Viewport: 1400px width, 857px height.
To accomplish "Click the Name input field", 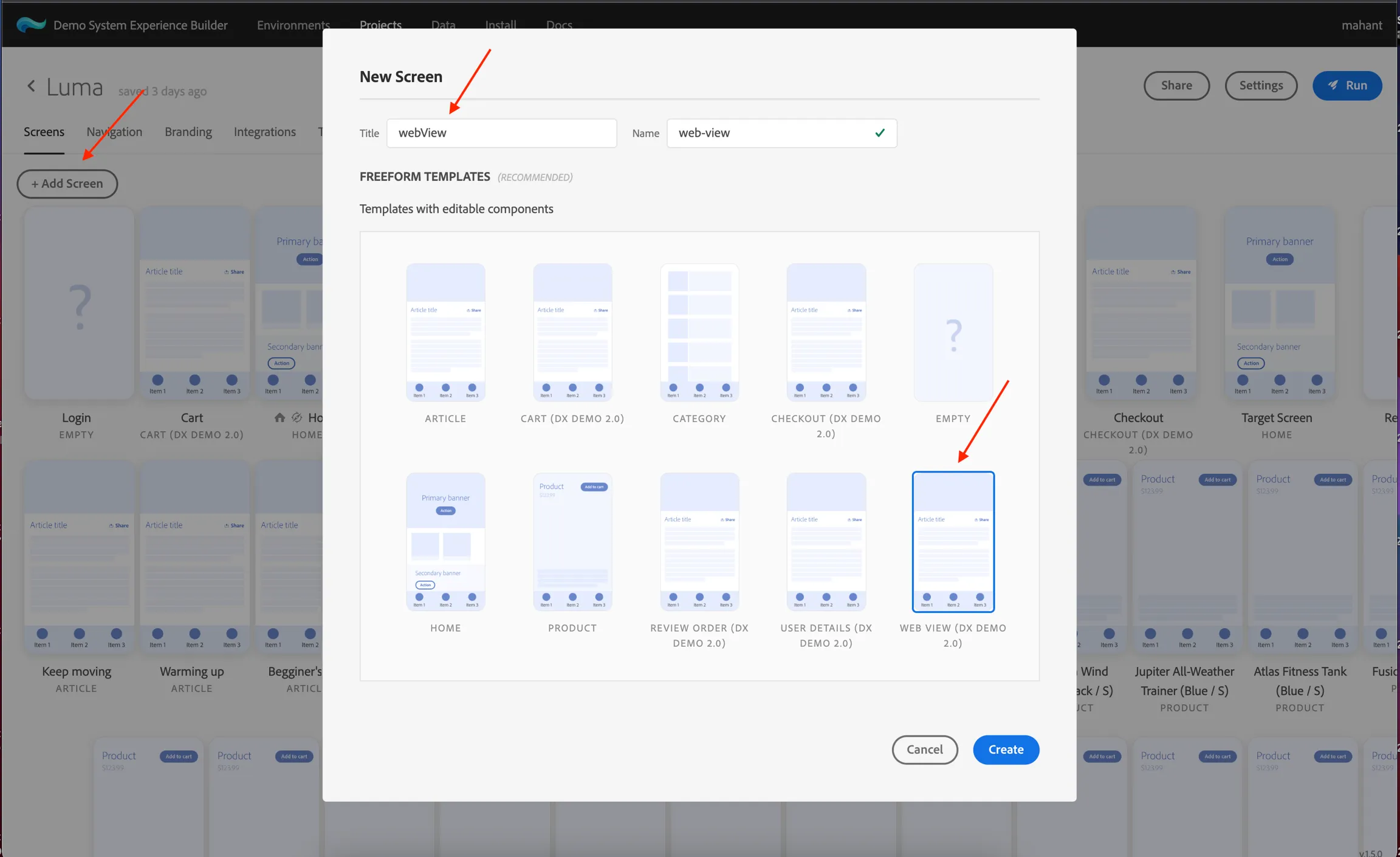I will click(781, 133).
